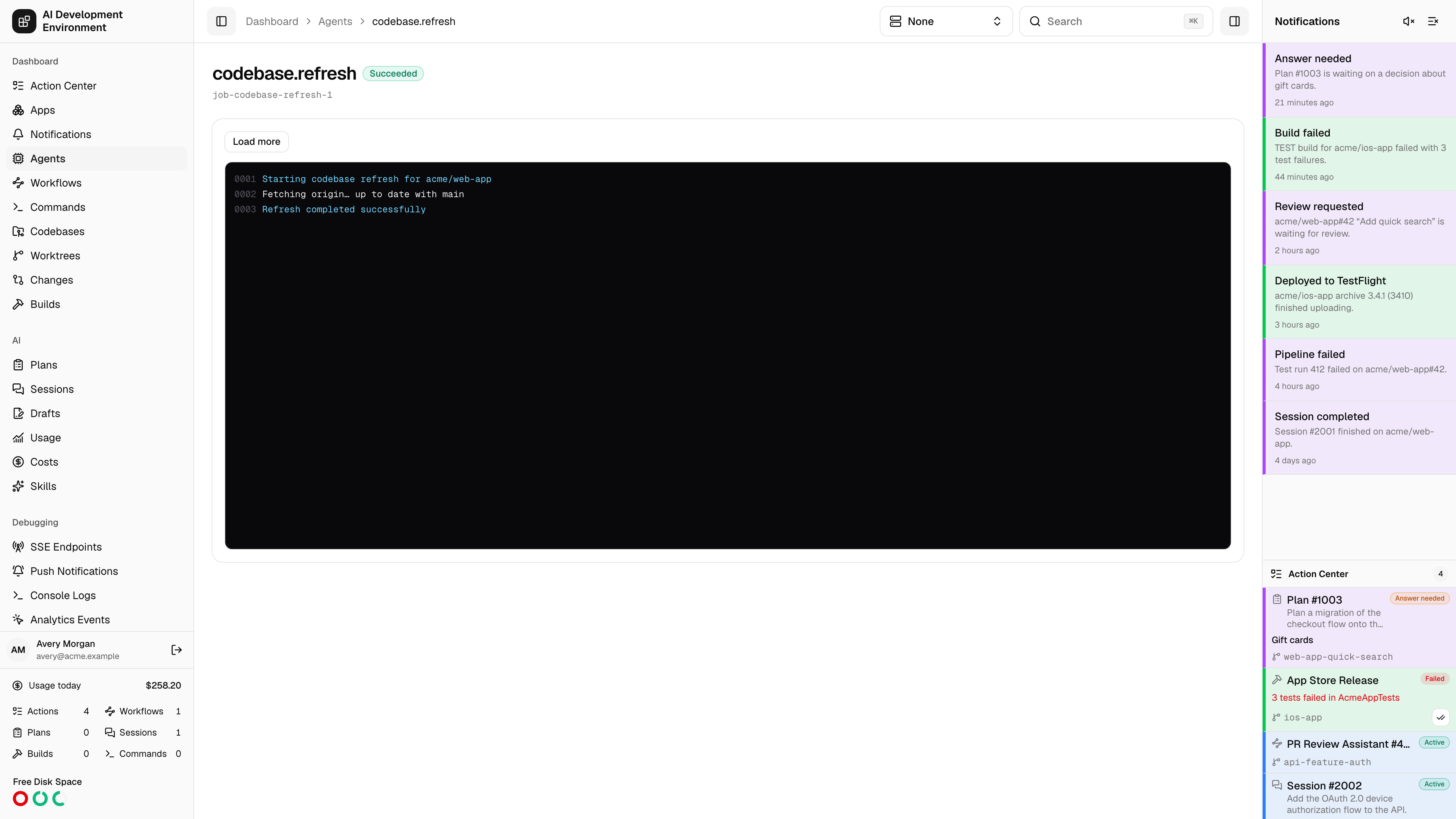Open the Pipeline failed notification
This screenshot has height=819, width=1456.
[x=1359, y=370]
